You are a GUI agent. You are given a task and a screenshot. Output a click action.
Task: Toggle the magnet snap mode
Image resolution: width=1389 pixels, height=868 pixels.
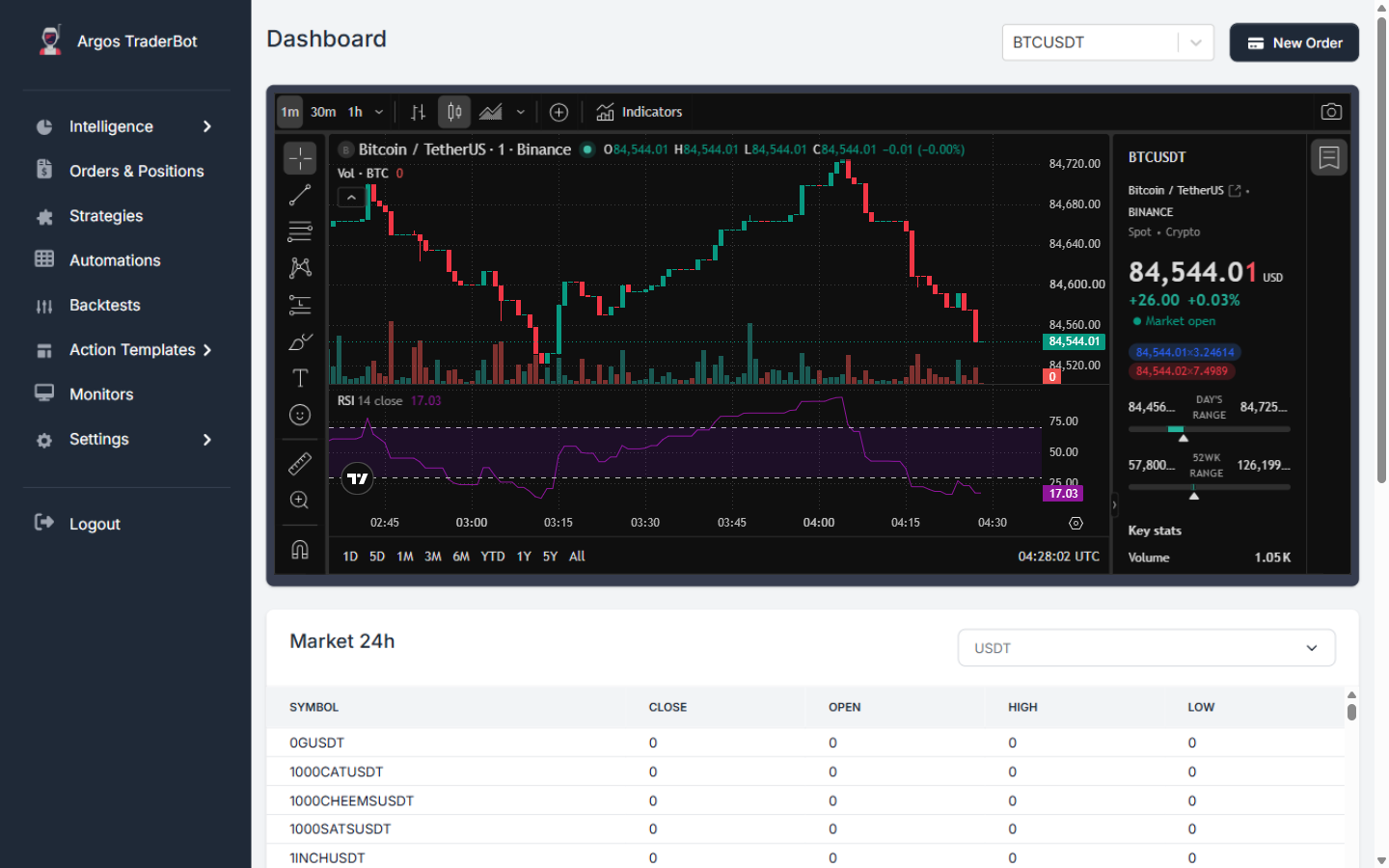pyautogui.click(x=300, y=550)
